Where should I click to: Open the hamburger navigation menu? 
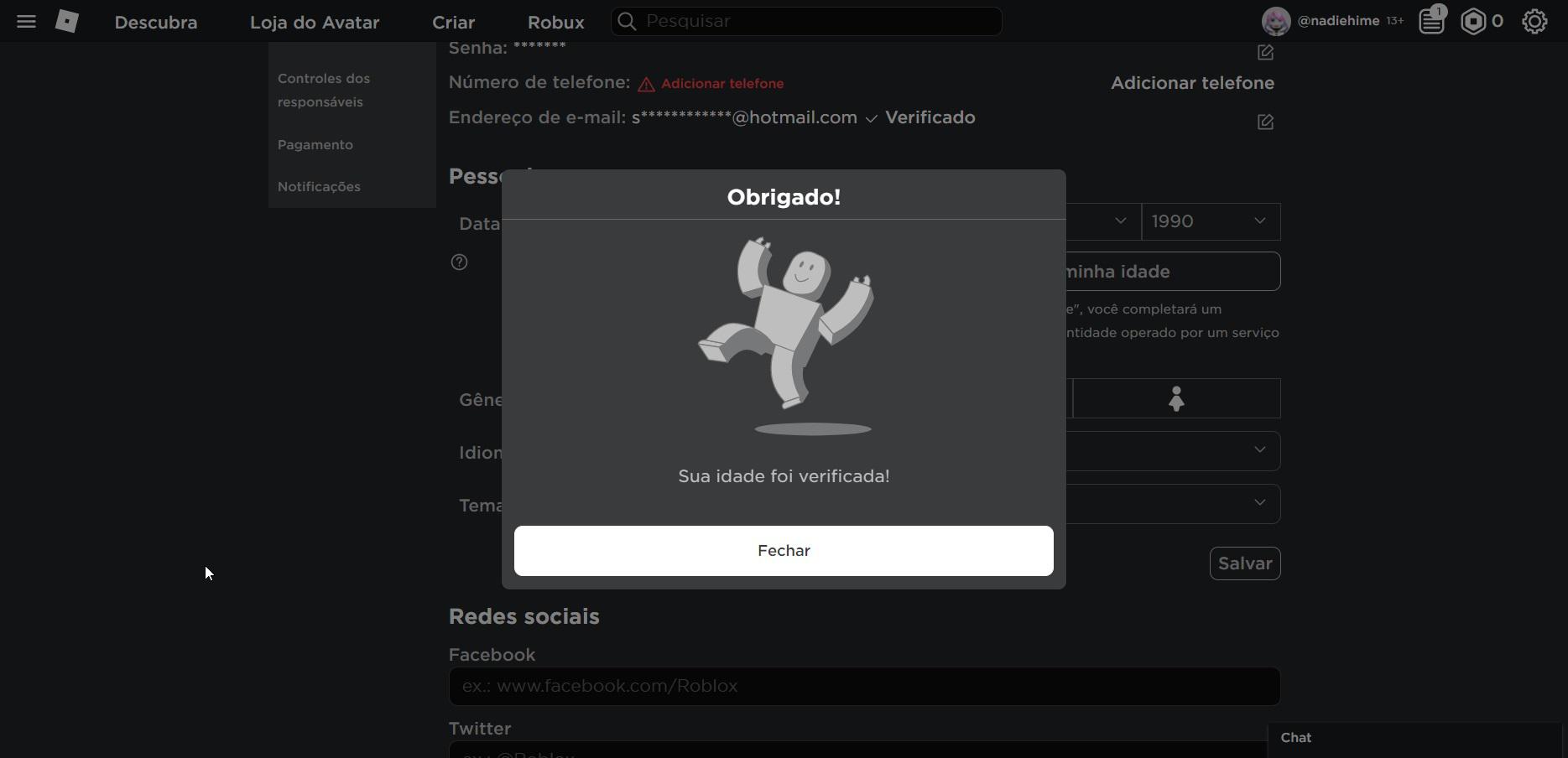pyautogui.click(x=26, y=22)
